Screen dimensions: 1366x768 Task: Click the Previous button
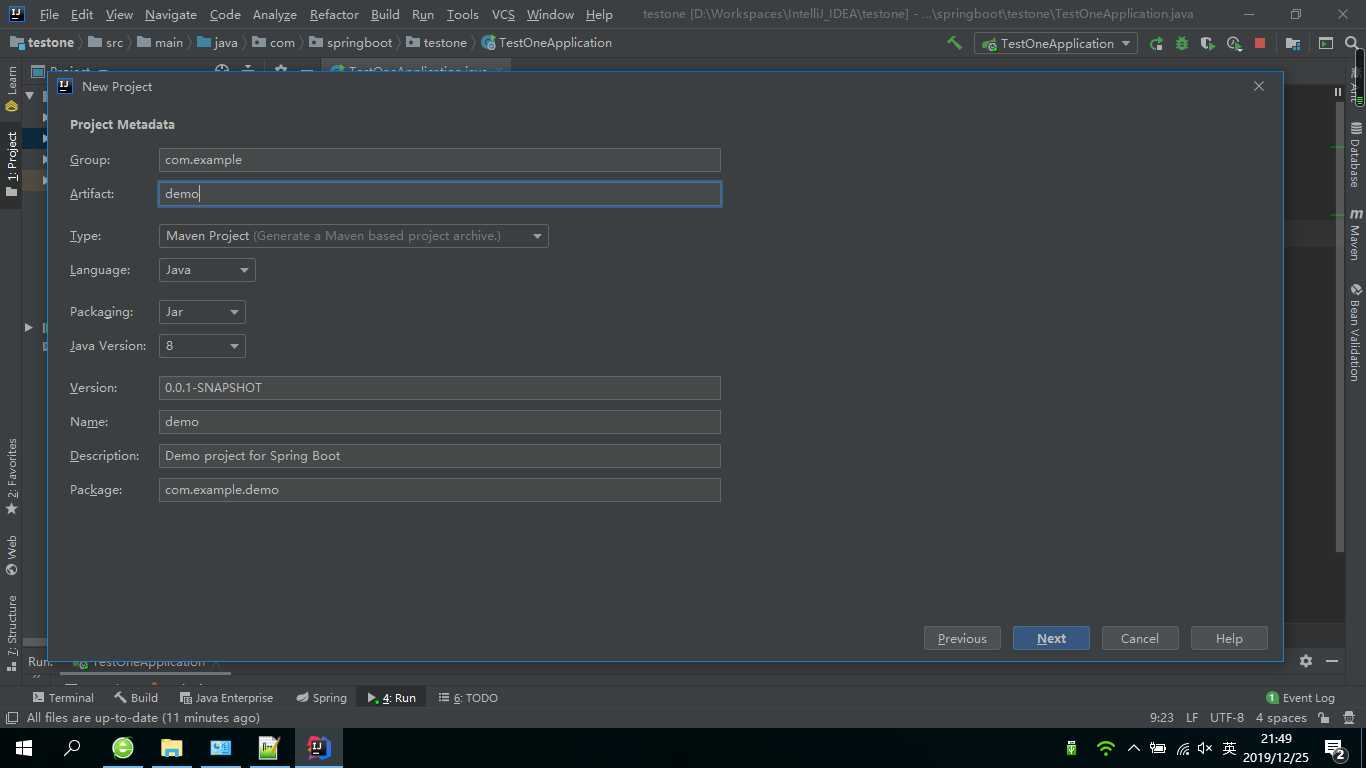962,638
